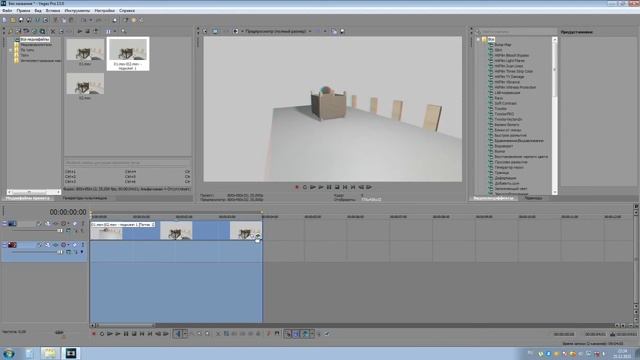Pause playback in video preview transport

click(x=329, y=187)
